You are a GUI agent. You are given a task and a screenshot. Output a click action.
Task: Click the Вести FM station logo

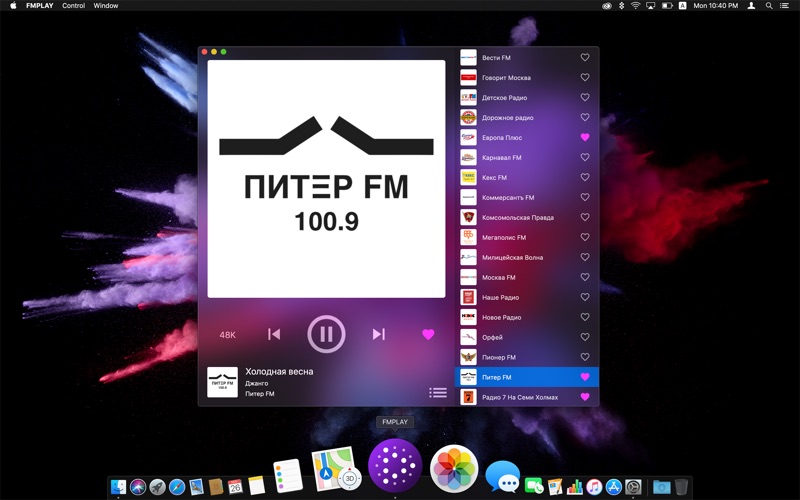[468, 58]
